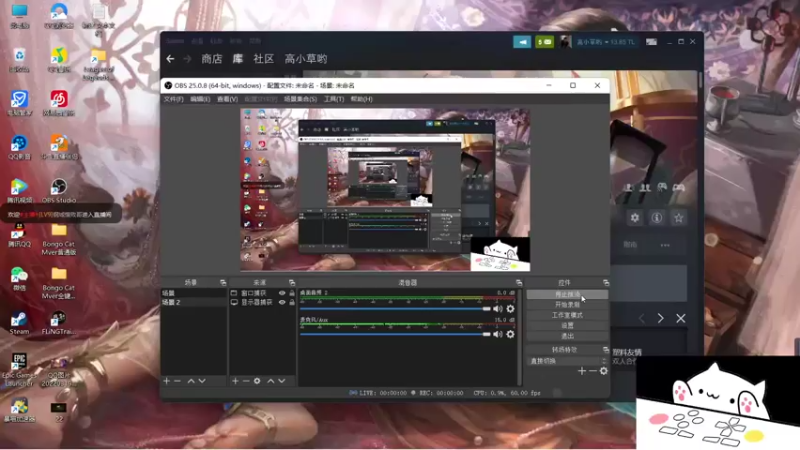Pop out the Audio Mixer dock panel

tap(519, 282)
